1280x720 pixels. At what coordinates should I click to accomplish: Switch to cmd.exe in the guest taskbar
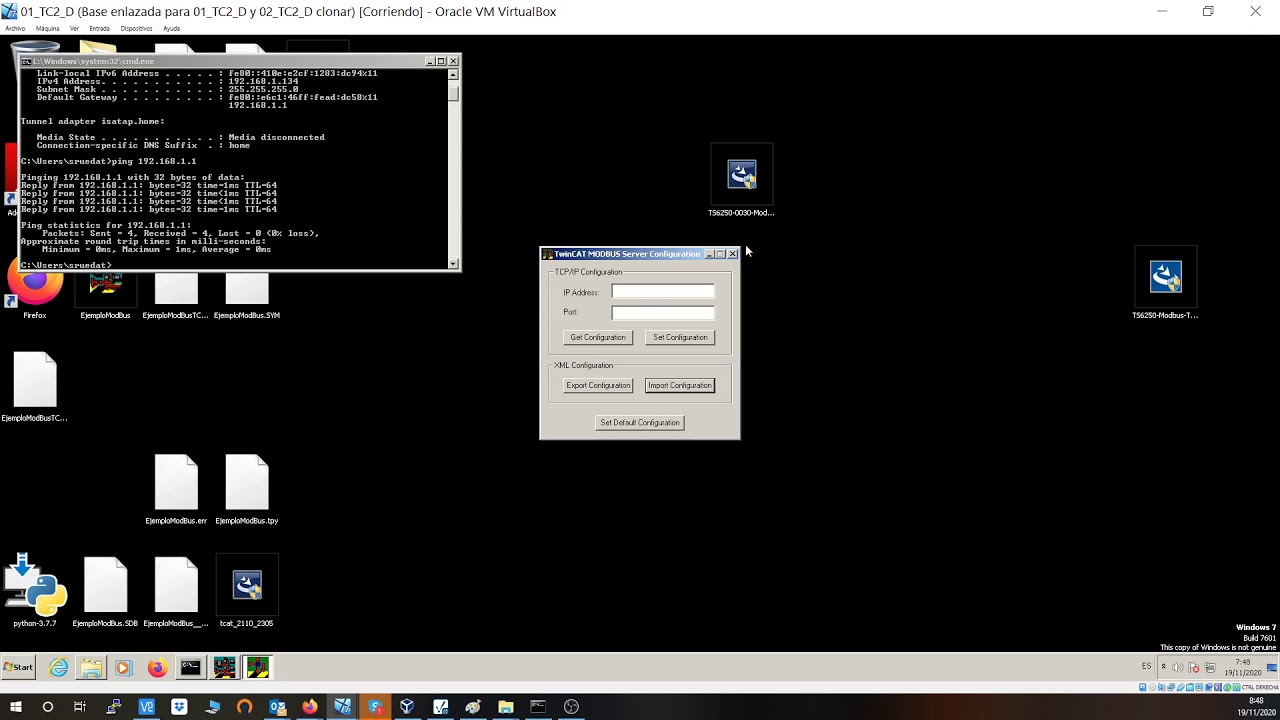[x=190, y=667]
